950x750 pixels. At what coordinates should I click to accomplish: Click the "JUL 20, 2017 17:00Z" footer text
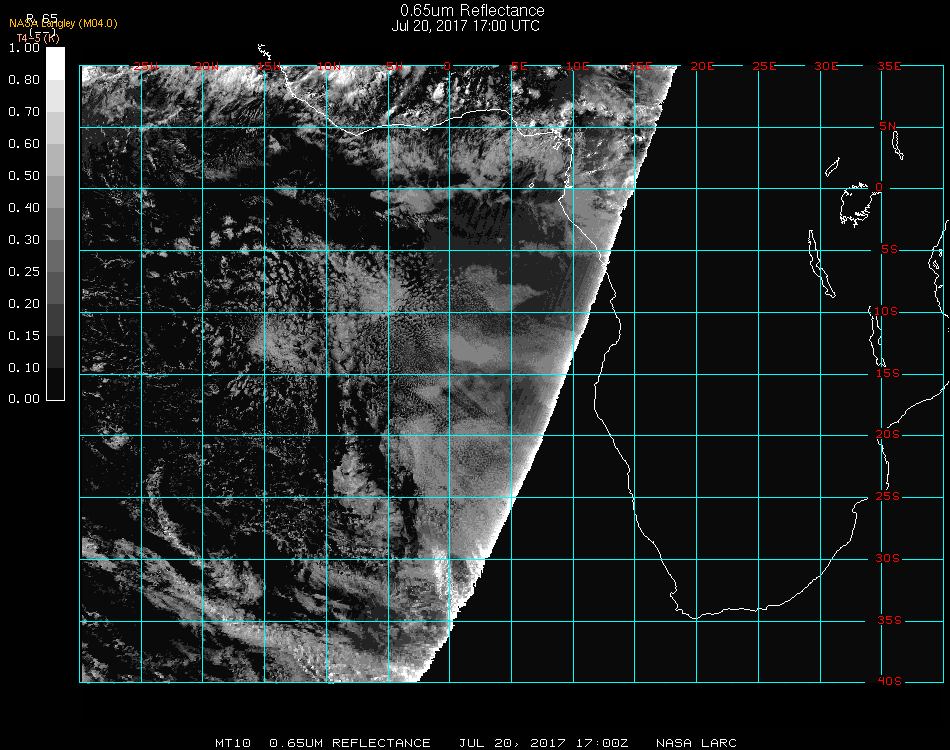543,743
